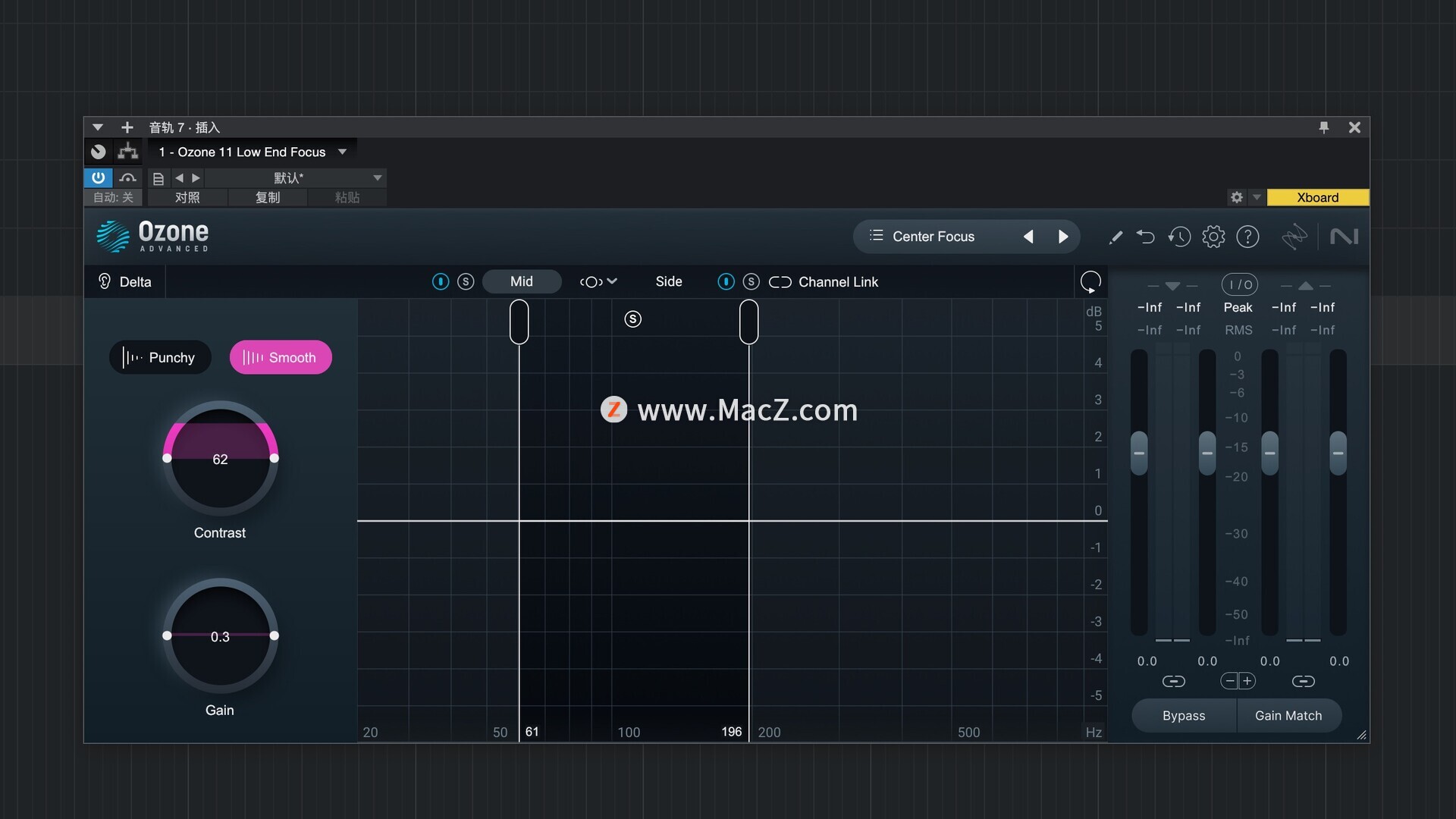Click the reset loop icon above graph
The image size is (1456, 819).
click(1090, 282)
